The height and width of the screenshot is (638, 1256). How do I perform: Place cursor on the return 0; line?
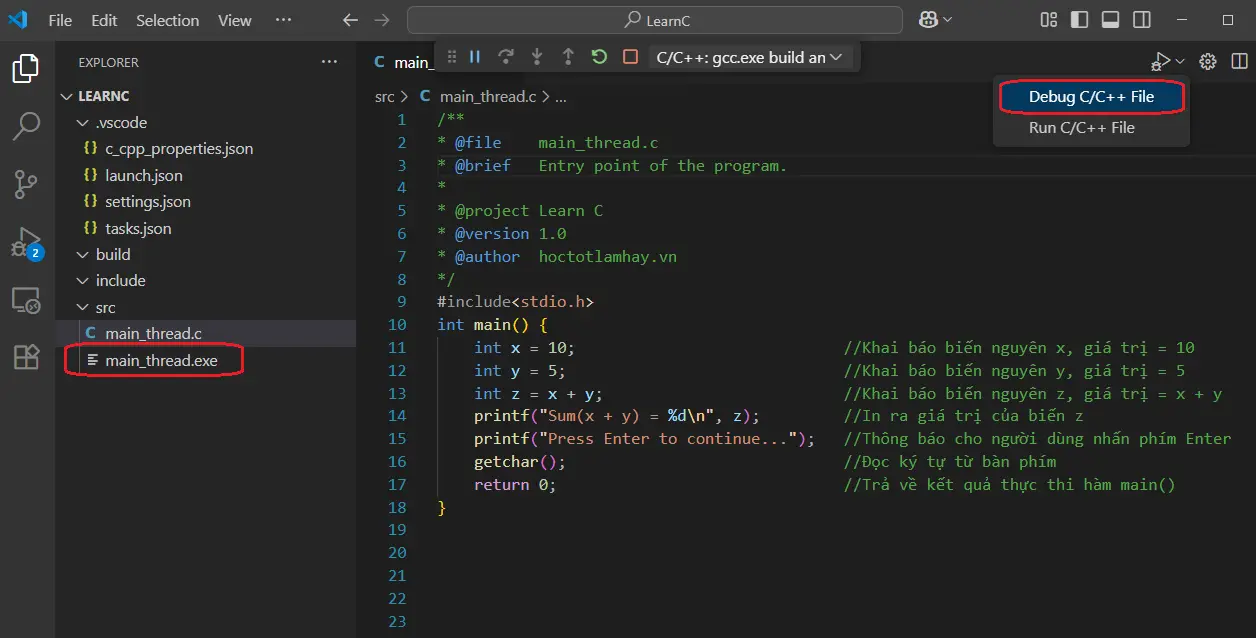click(x=515, y=485)
